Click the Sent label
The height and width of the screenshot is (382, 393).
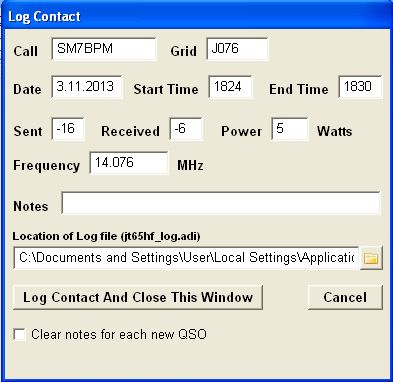point(28,131)
